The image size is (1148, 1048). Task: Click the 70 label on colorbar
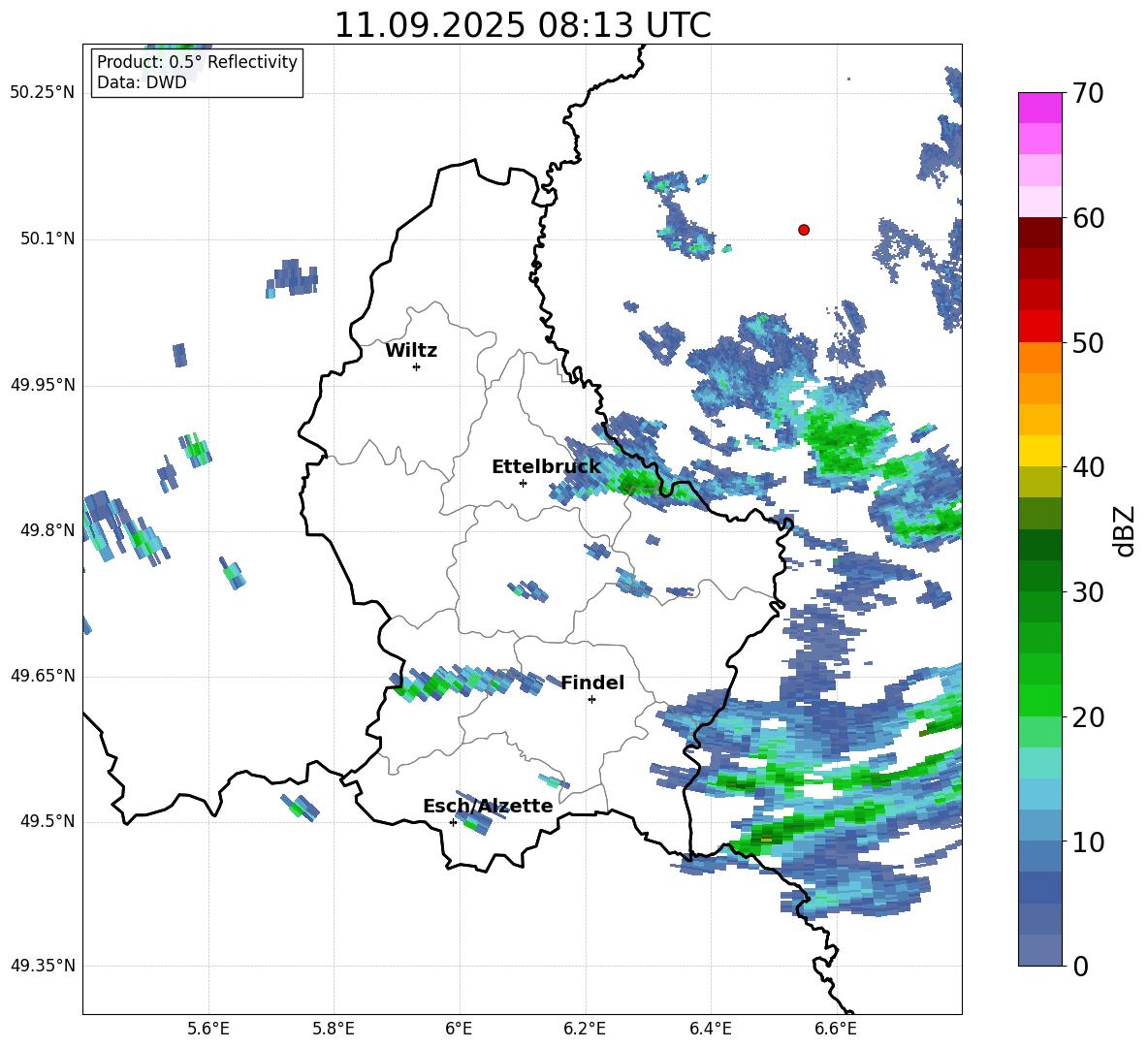click(1088, 93)
